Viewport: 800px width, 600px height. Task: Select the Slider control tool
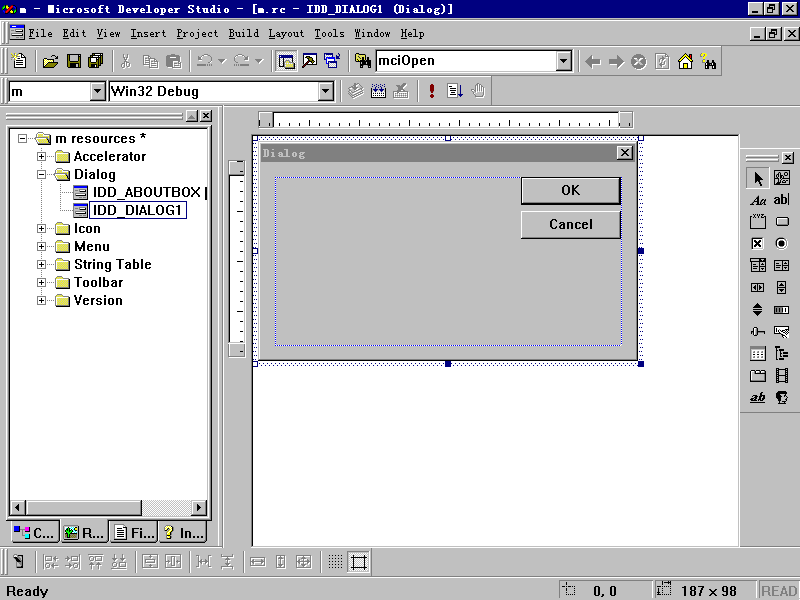point(758,332)
